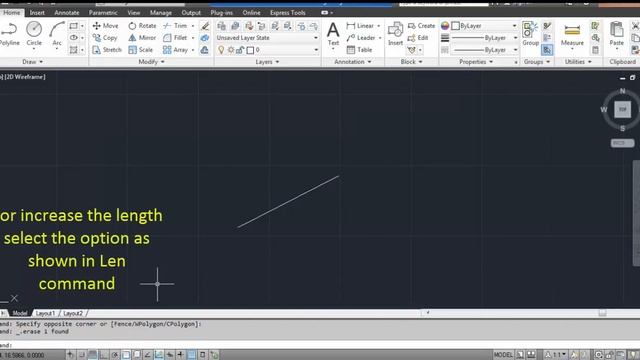640x360 pixels.
Task: Switch to the Layout2 tab
Action: (x=73, y=313)
